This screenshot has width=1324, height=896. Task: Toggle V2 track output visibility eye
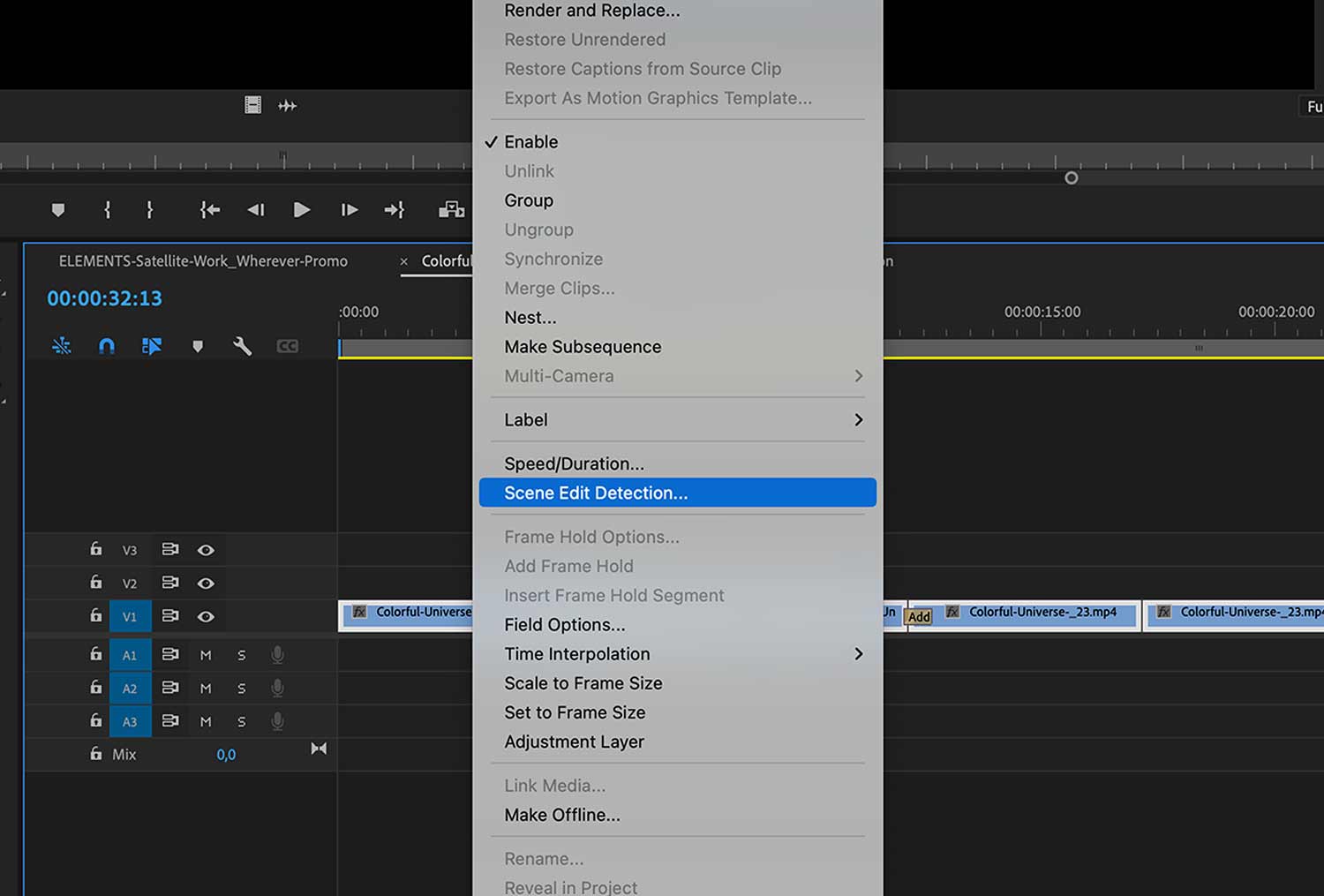(x=206, y=583)
